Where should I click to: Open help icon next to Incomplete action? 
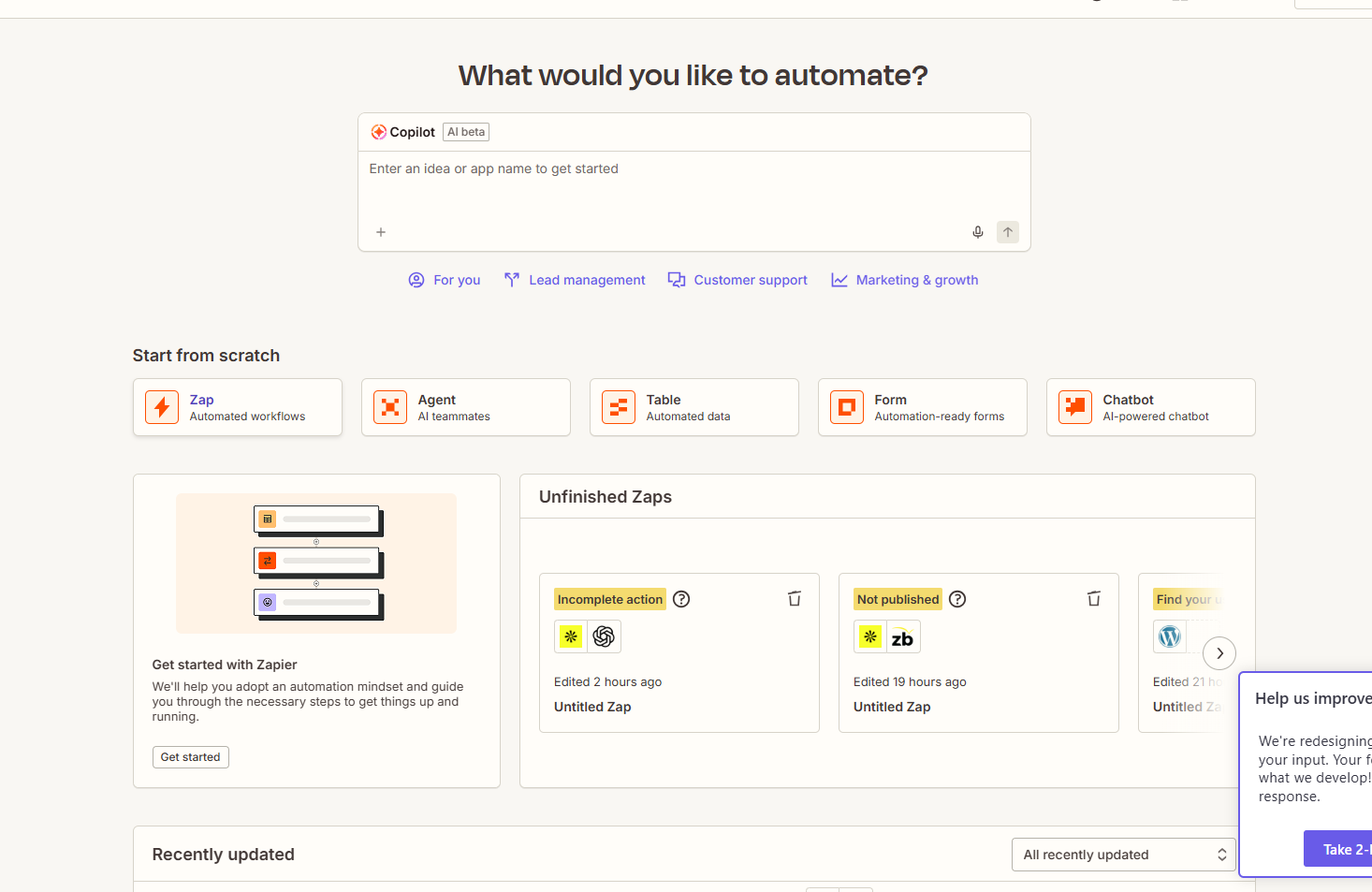coord(681,599)
